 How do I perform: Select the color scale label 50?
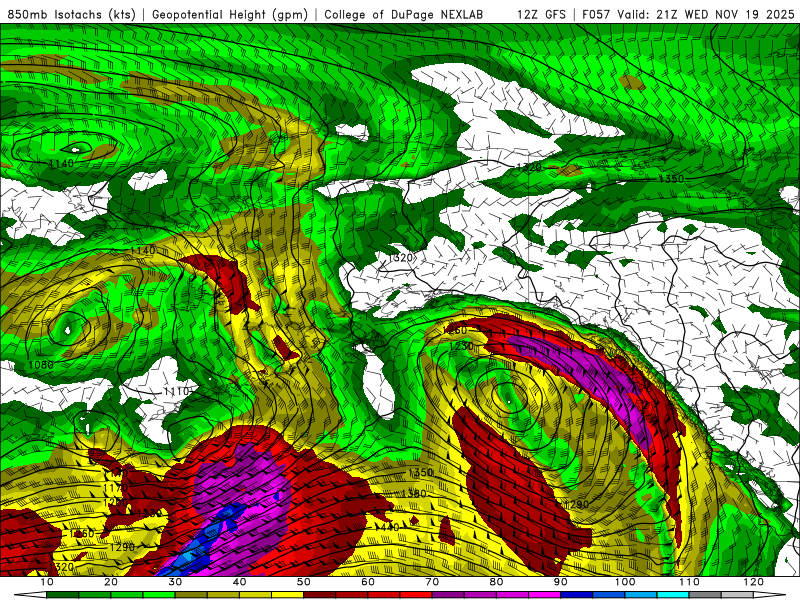(304, 582)
